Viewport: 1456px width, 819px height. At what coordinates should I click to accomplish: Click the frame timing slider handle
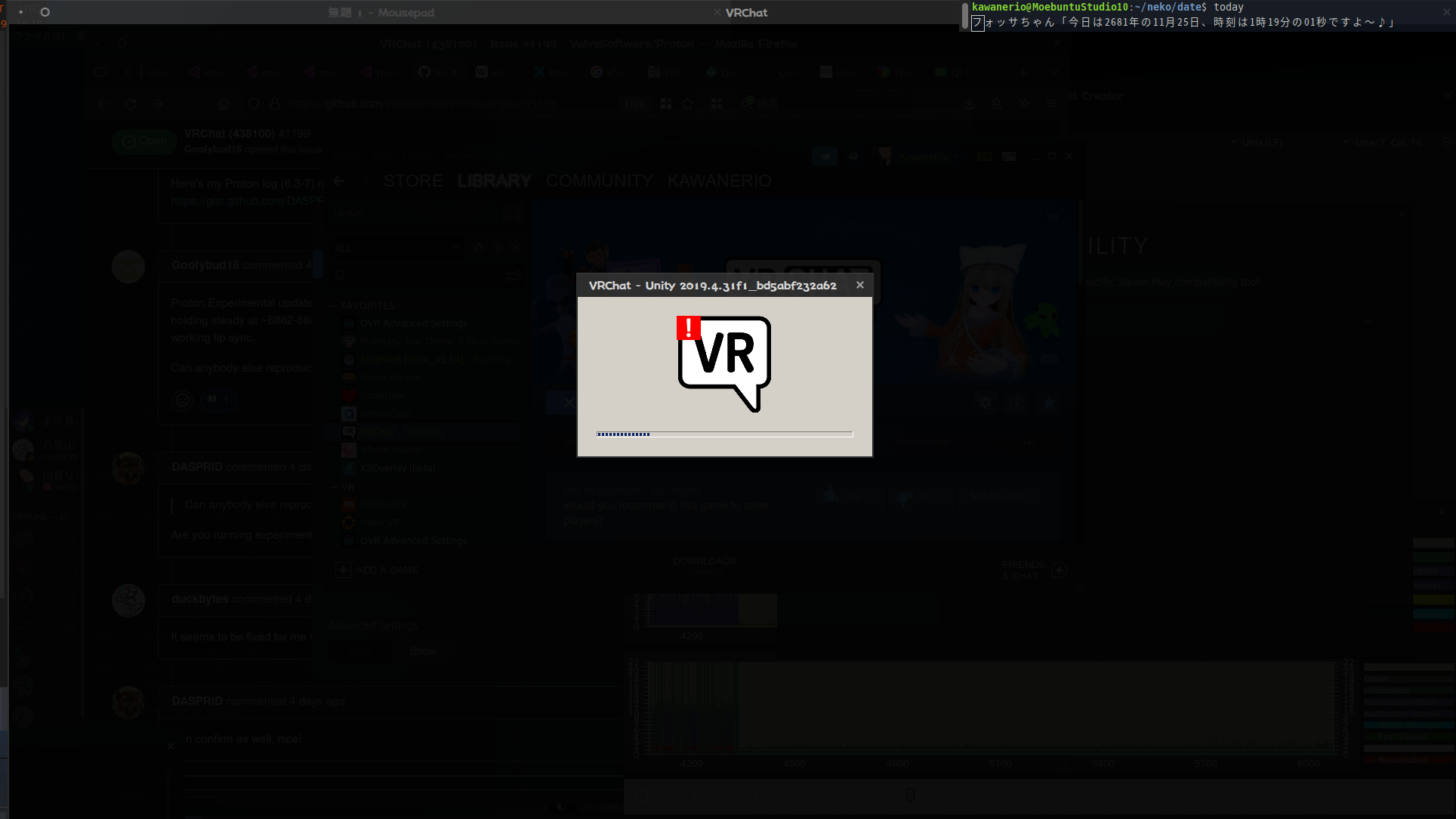(x=910, y=795)
